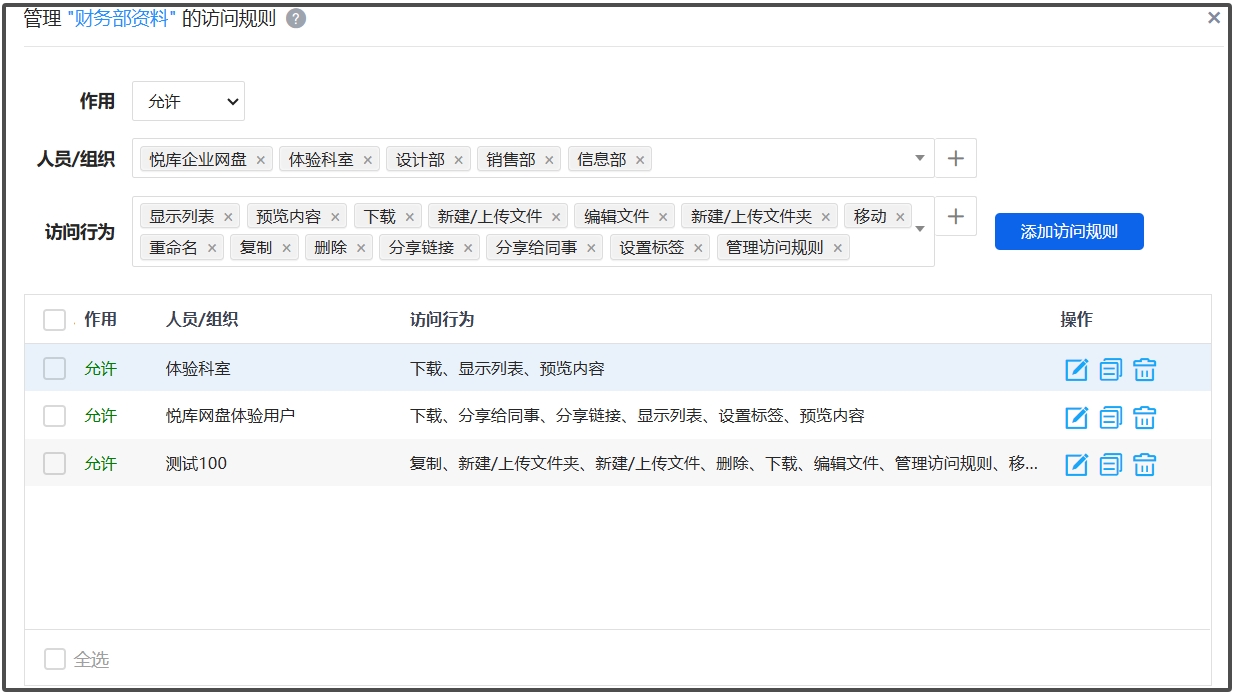Click the 添加访问规则 button
1234x694 pixels.
[1068, 232]
